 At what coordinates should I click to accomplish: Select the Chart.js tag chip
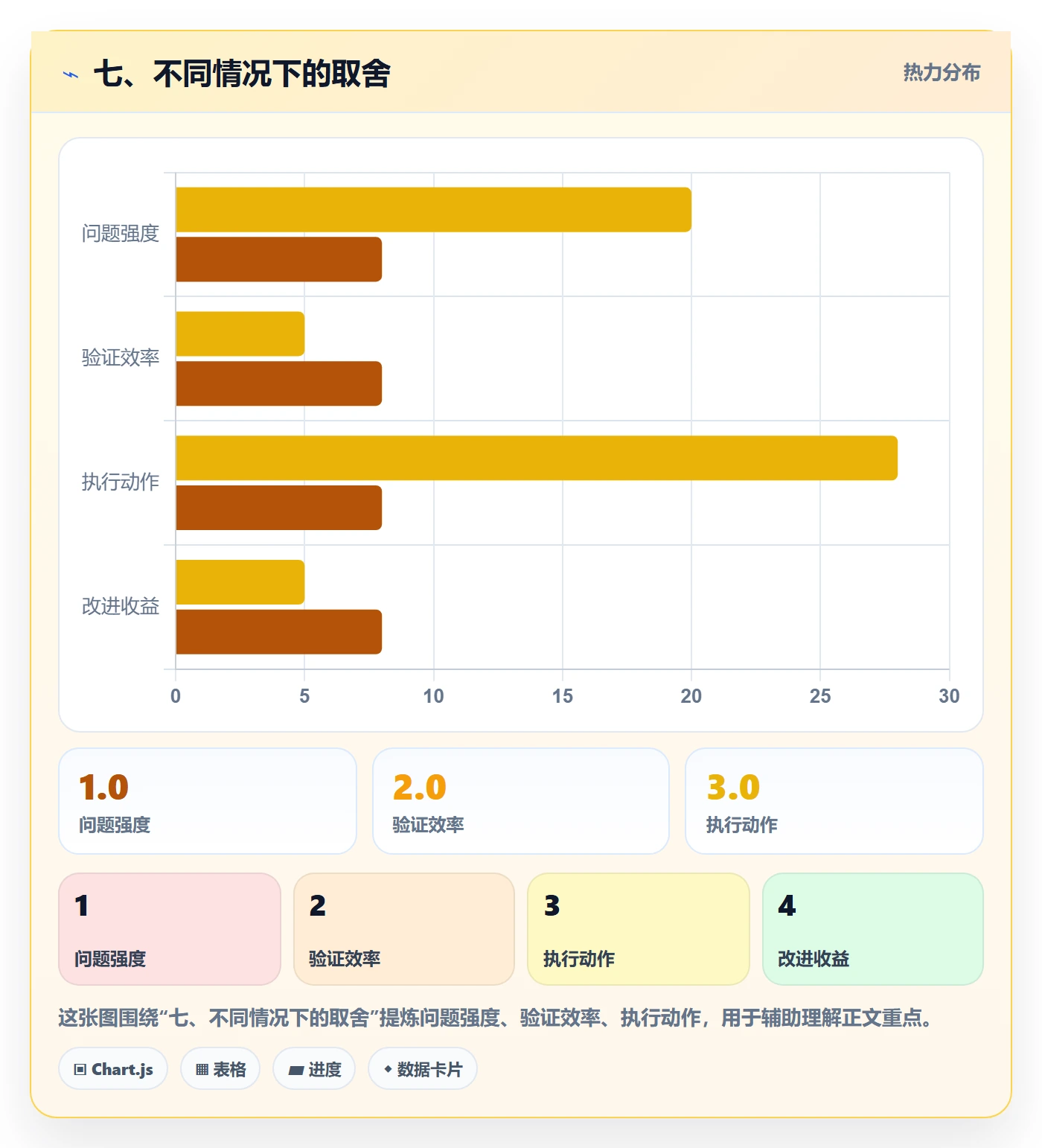pyautogui.click(x=113, y=1069)
